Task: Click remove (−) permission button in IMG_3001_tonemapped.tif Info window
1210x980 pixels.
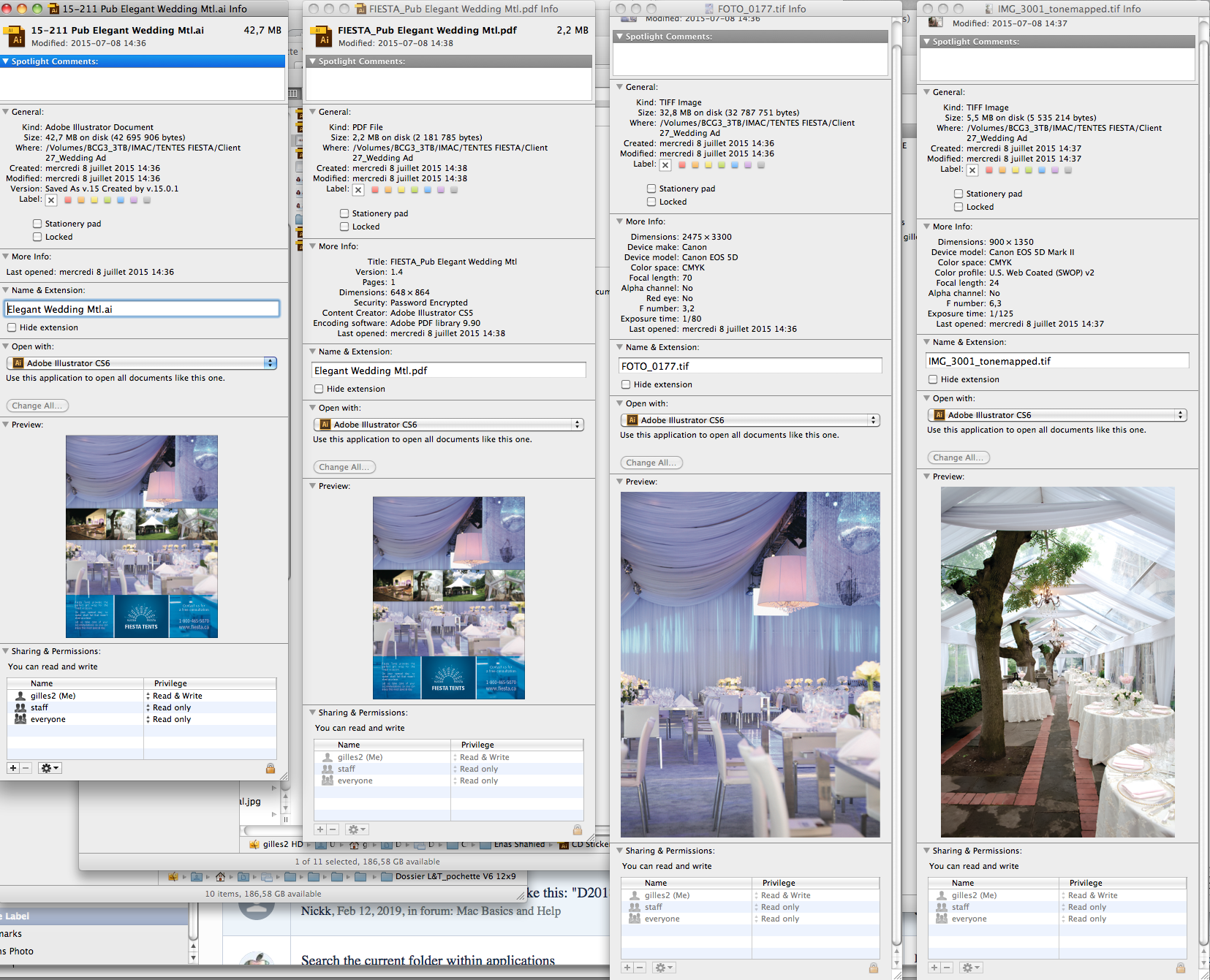Action: coord(947,968)
